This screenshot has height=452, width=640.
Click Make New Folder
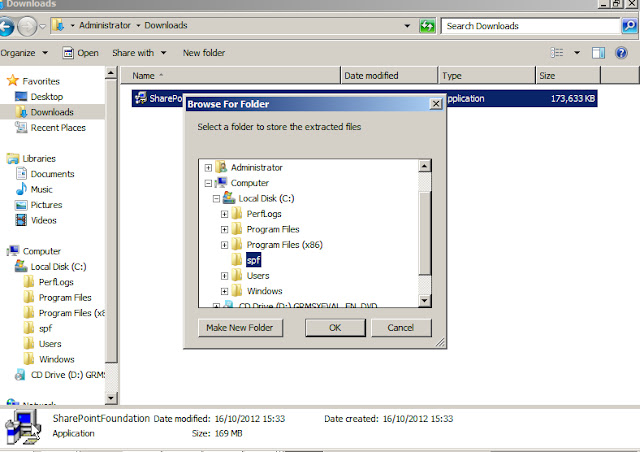(240, 328)
